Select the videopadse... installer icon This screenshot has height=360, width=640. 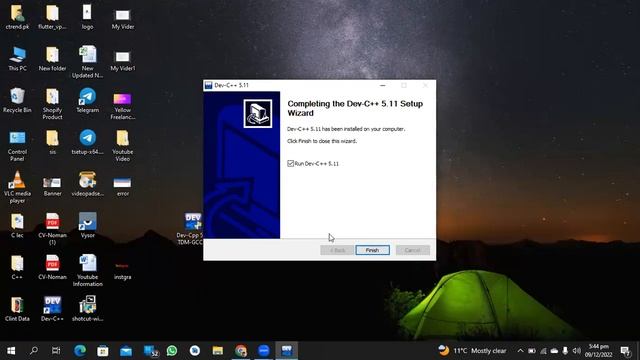pos(87,184)
